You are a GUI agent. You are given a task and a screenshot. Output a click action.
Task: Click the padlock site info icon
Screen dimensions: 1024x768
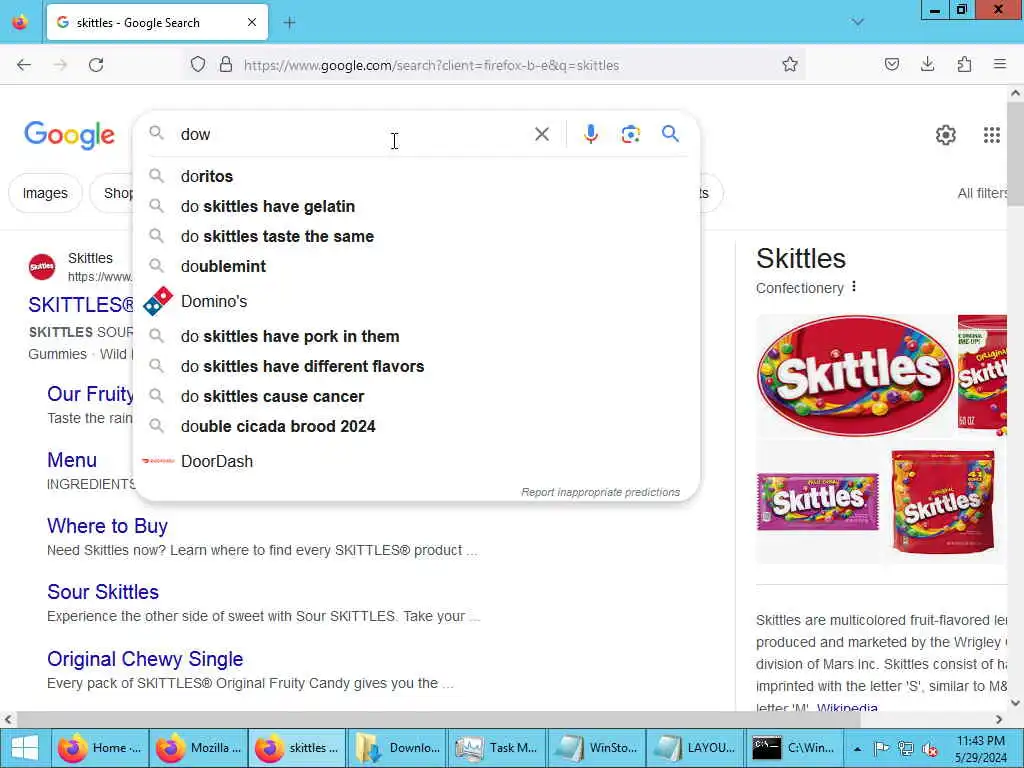click(226, 65)
